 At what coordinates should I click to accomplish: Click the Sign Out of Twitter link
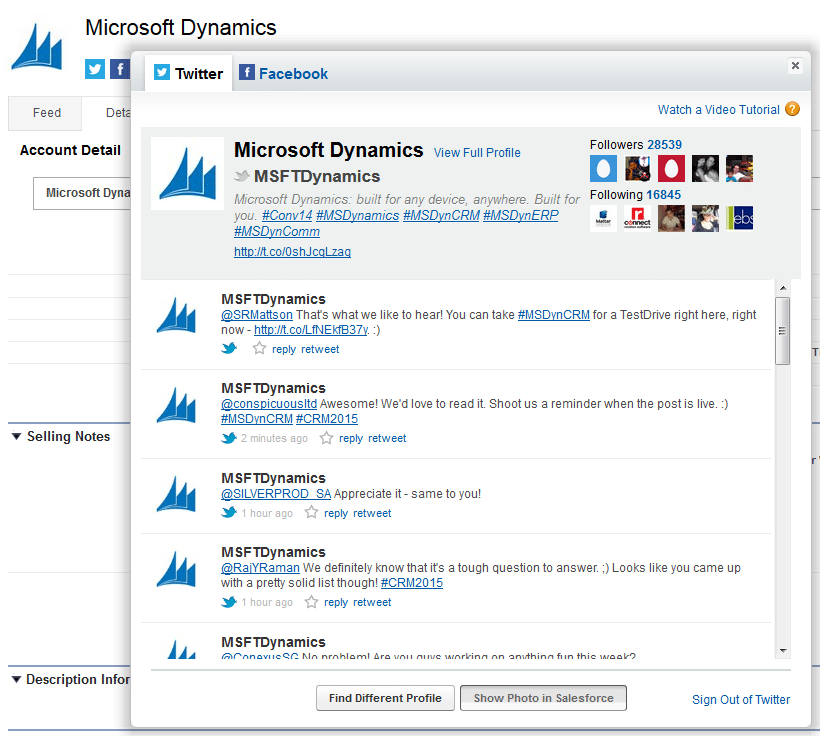[x=741, y=700]
